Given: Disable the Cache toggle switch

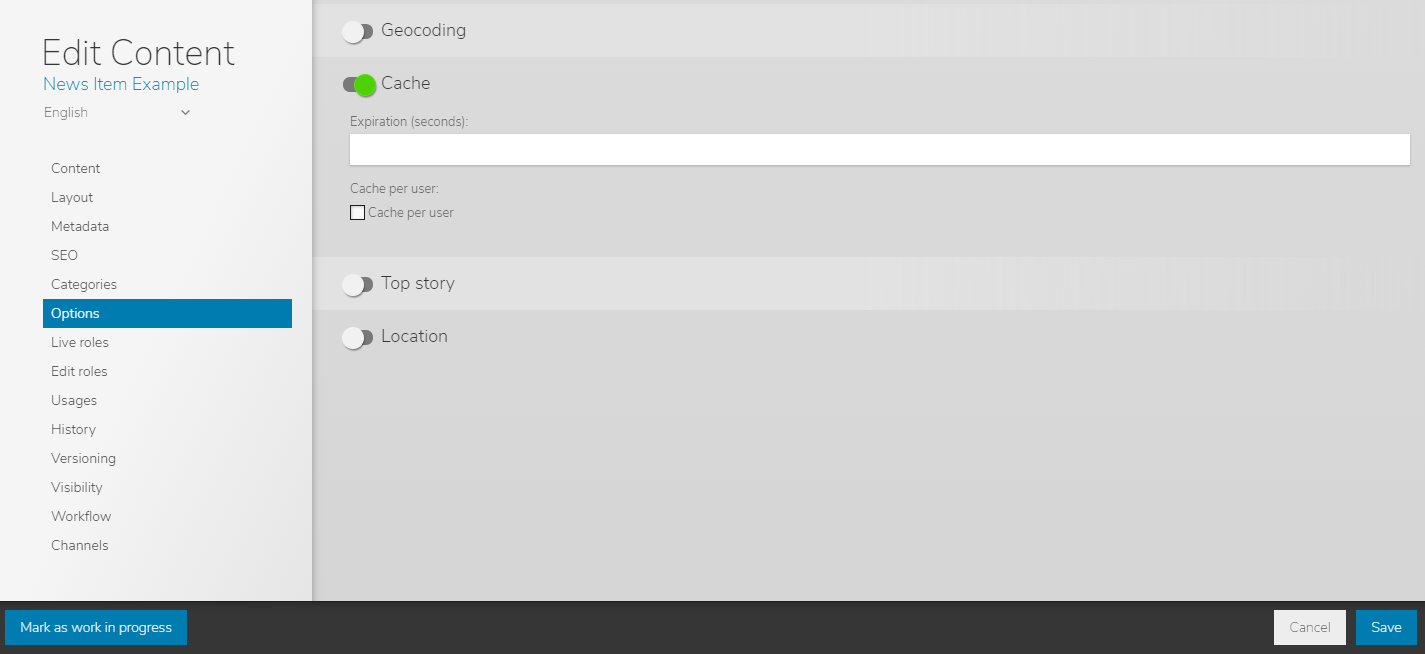Looking at the screenshot, I should tap(359, 85).
